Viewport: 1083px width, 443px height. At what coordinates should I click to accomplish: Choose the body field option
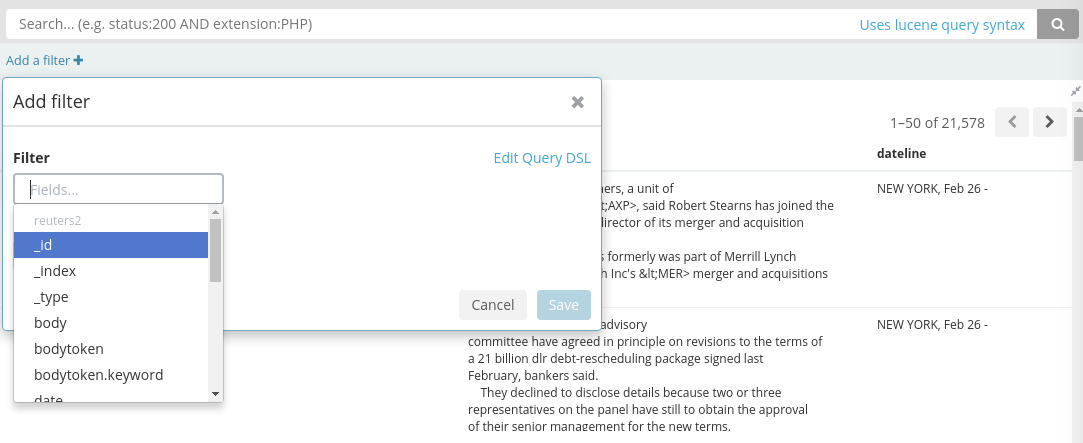click(111, 323)
